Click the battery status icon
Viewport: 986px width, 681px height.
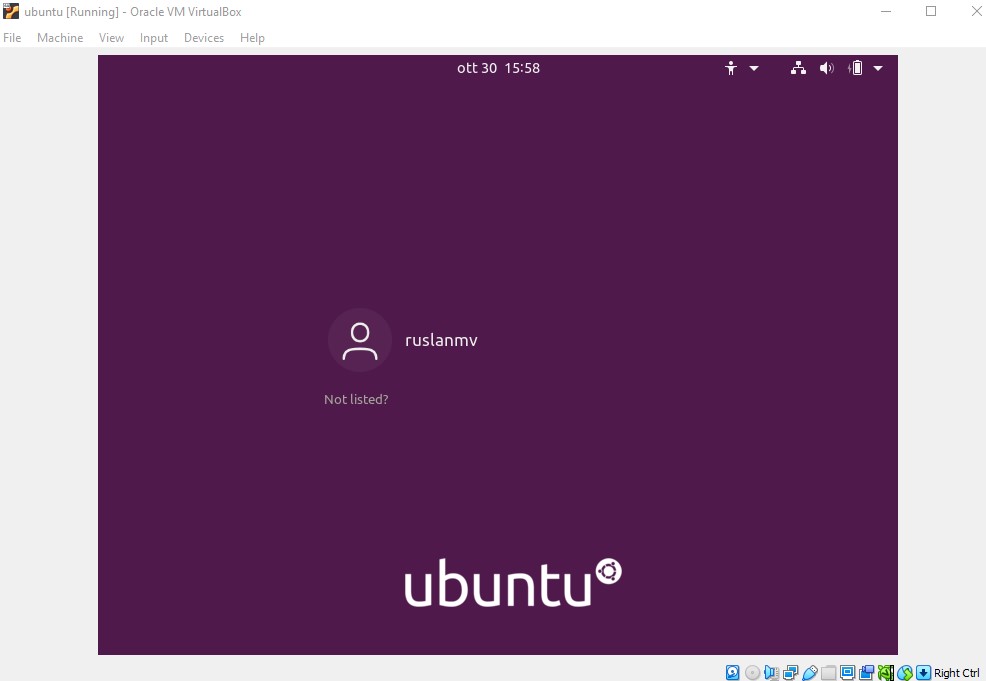pos(855,68)
